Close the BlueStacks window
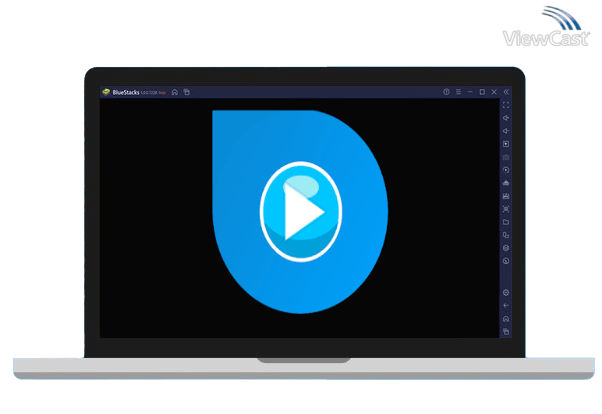The width and height of the screenshot is (602, 414). [x=494, y=92]
